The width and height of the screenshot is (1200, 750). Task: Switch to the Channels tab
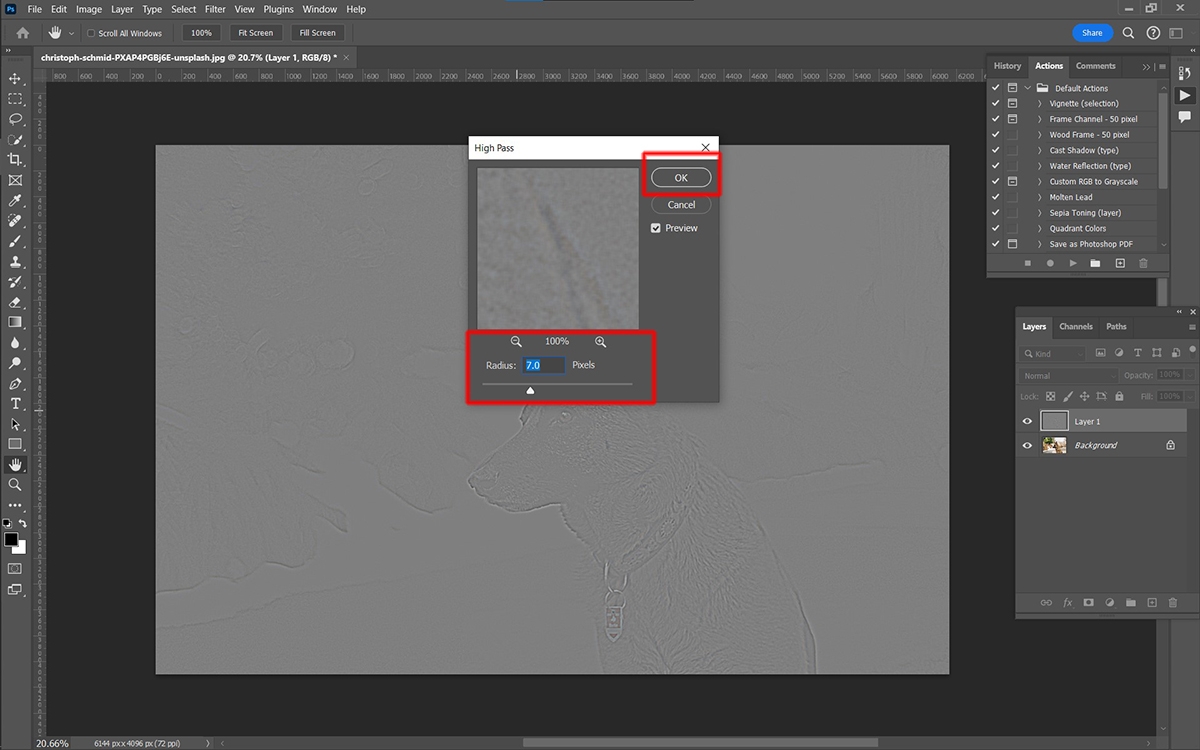(1076, 326)
